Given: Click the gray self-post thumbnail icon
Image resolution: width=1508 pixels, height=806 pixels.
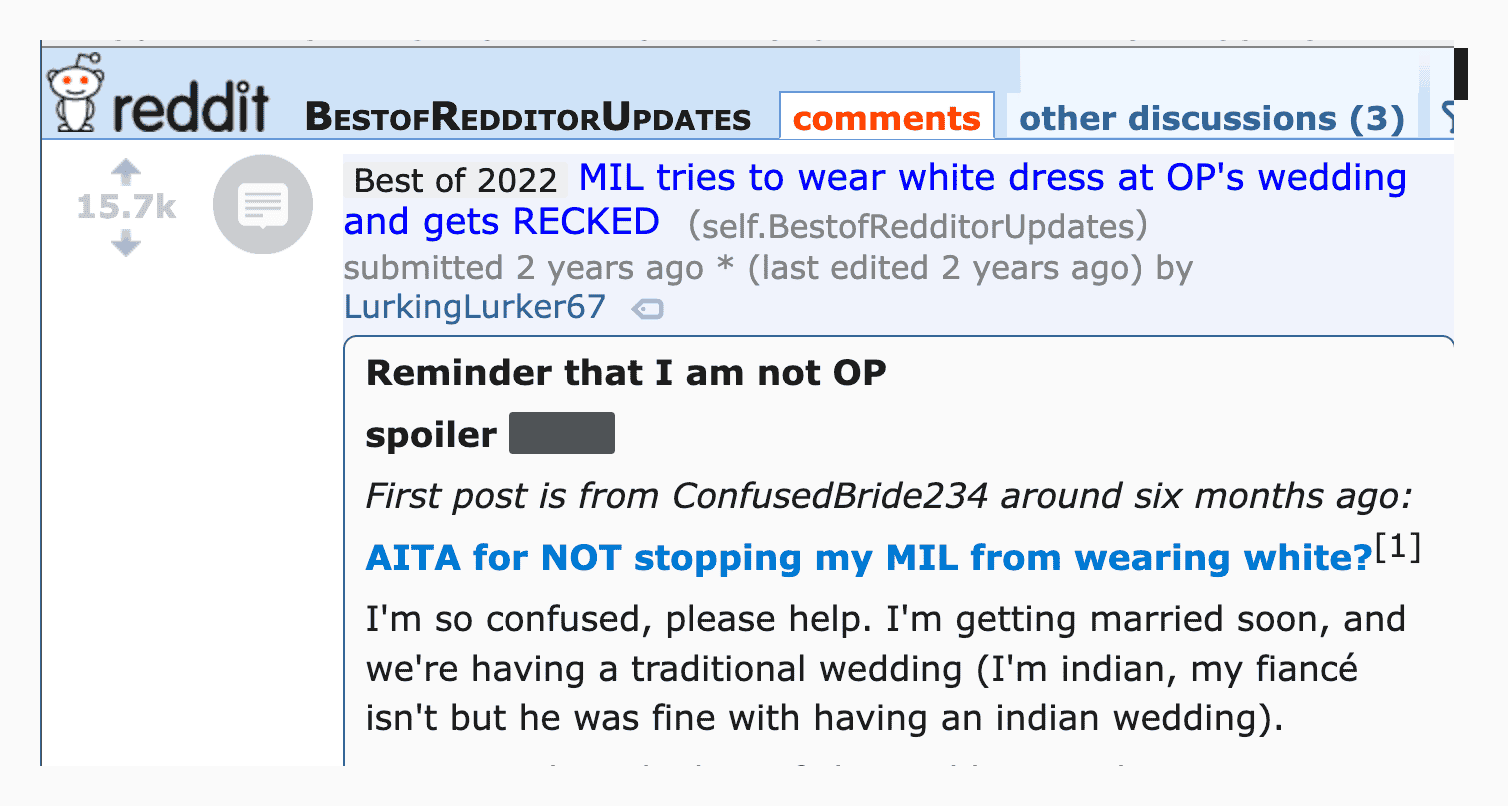Looking at the screenshot, I should coord(263,205).
